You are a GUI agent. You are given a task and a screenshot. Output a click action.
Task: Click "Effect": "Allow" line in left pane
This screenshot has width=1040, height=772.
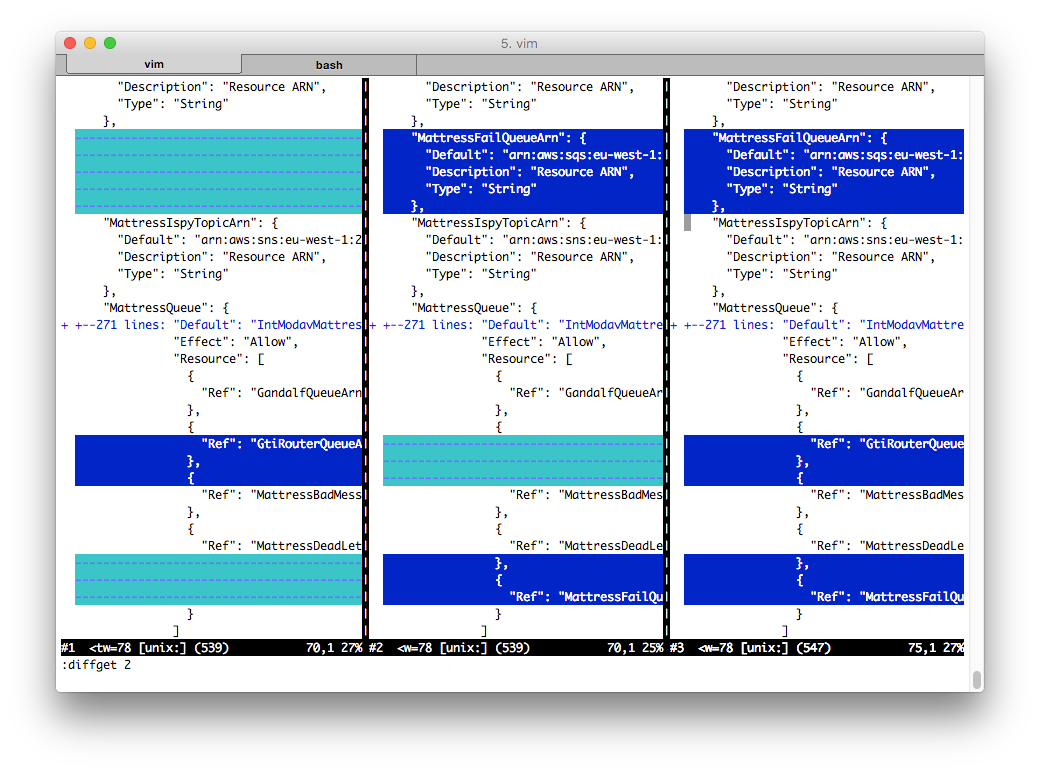click(x=236, y=342)
